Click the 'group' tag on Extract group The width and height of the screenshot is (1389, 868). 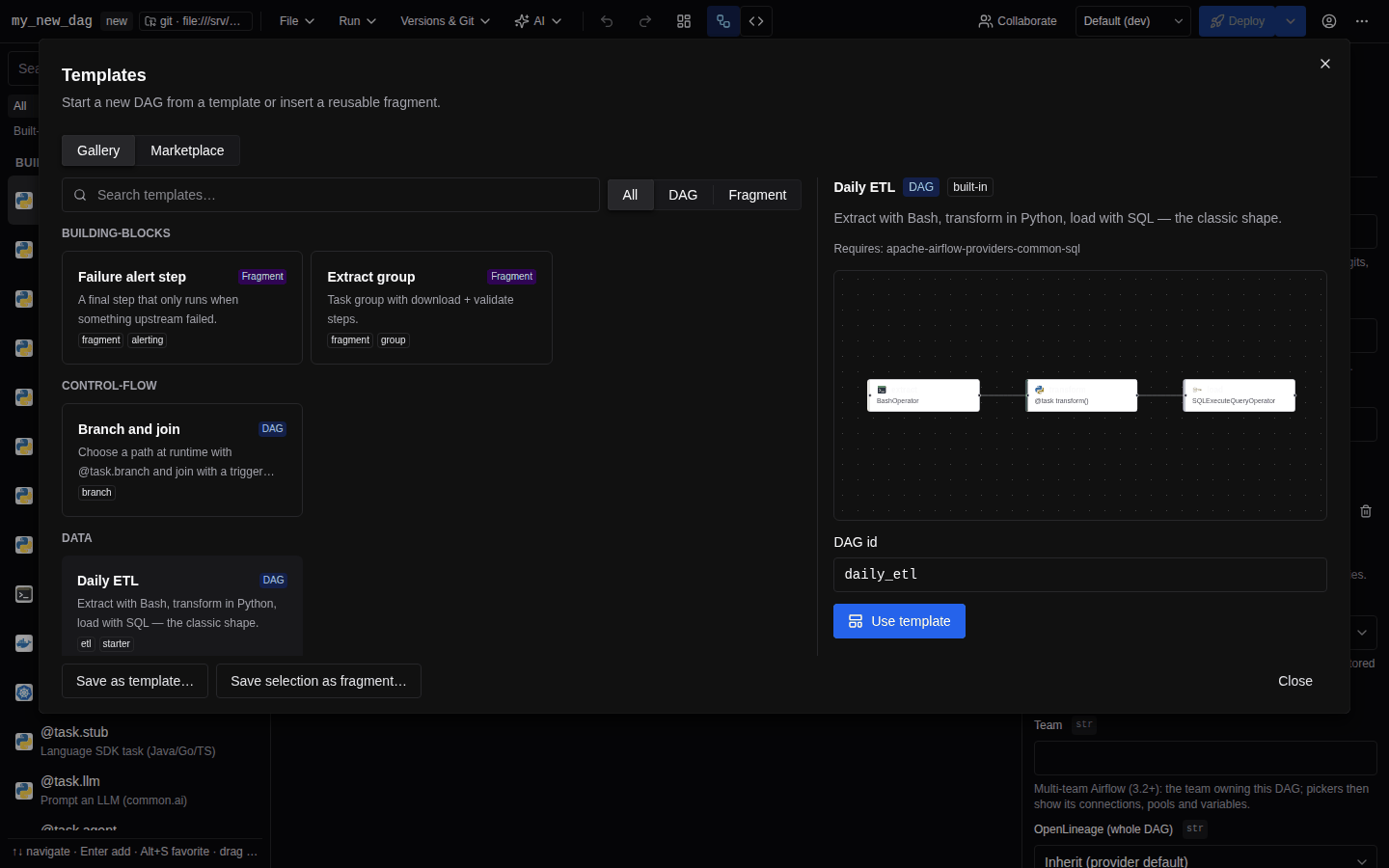click(x=393, y=340)
